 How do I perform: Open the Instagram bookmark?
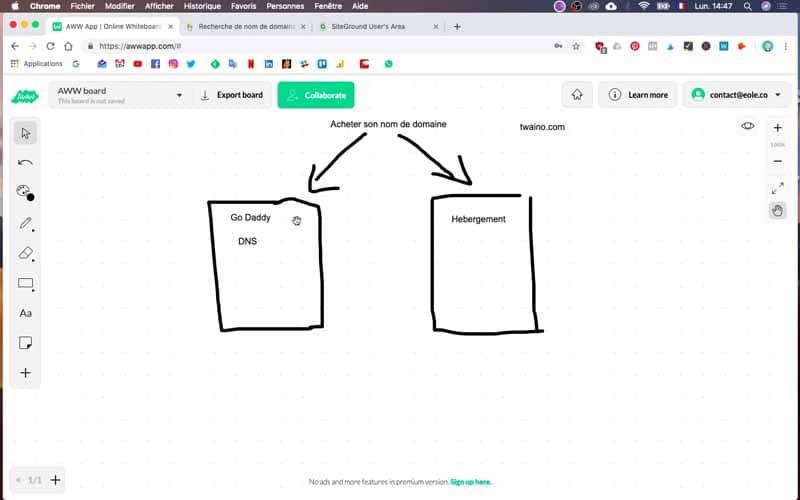pos(173,64)
